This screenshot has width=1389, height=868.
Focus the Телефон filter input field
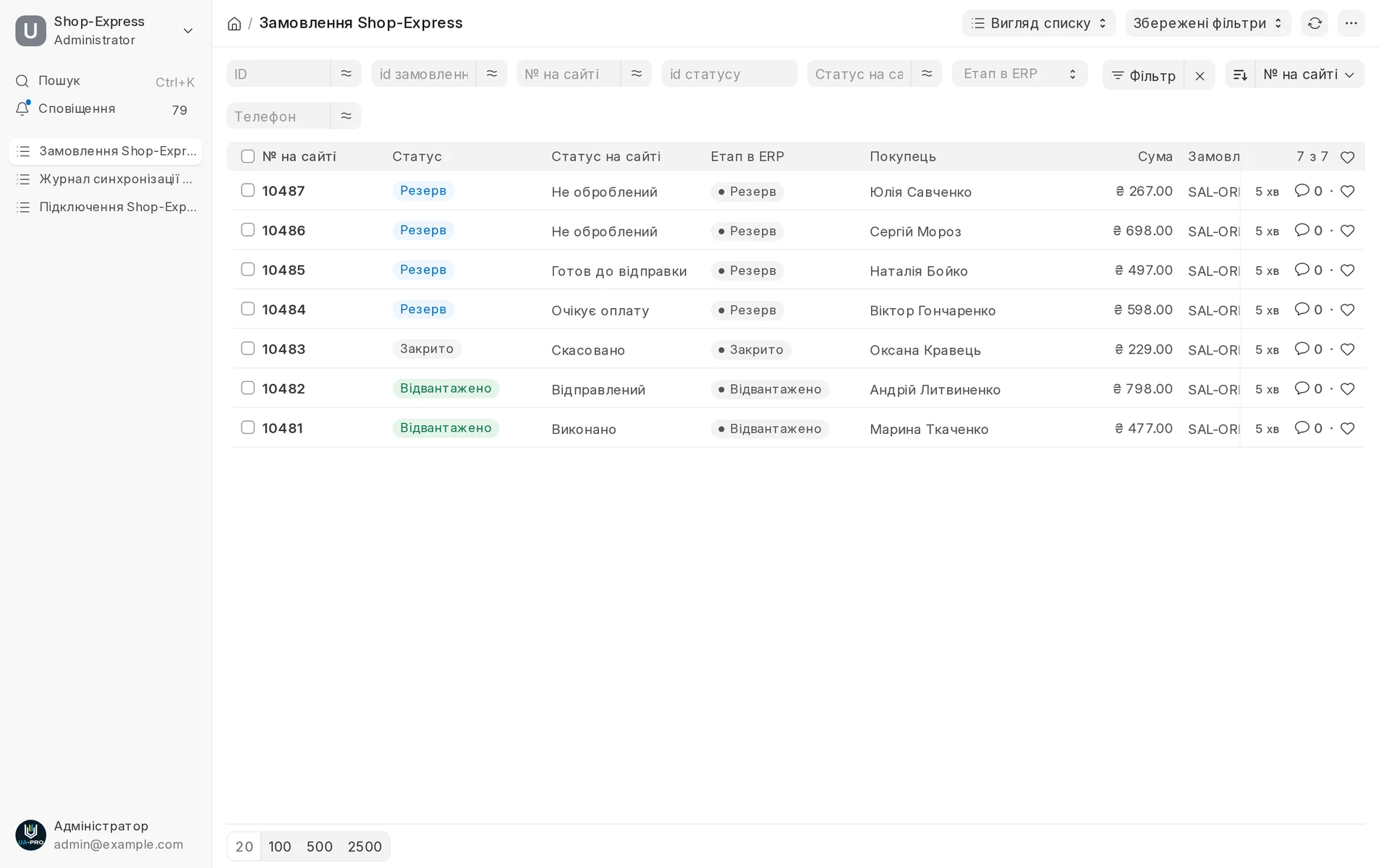(x=279, y=116)
